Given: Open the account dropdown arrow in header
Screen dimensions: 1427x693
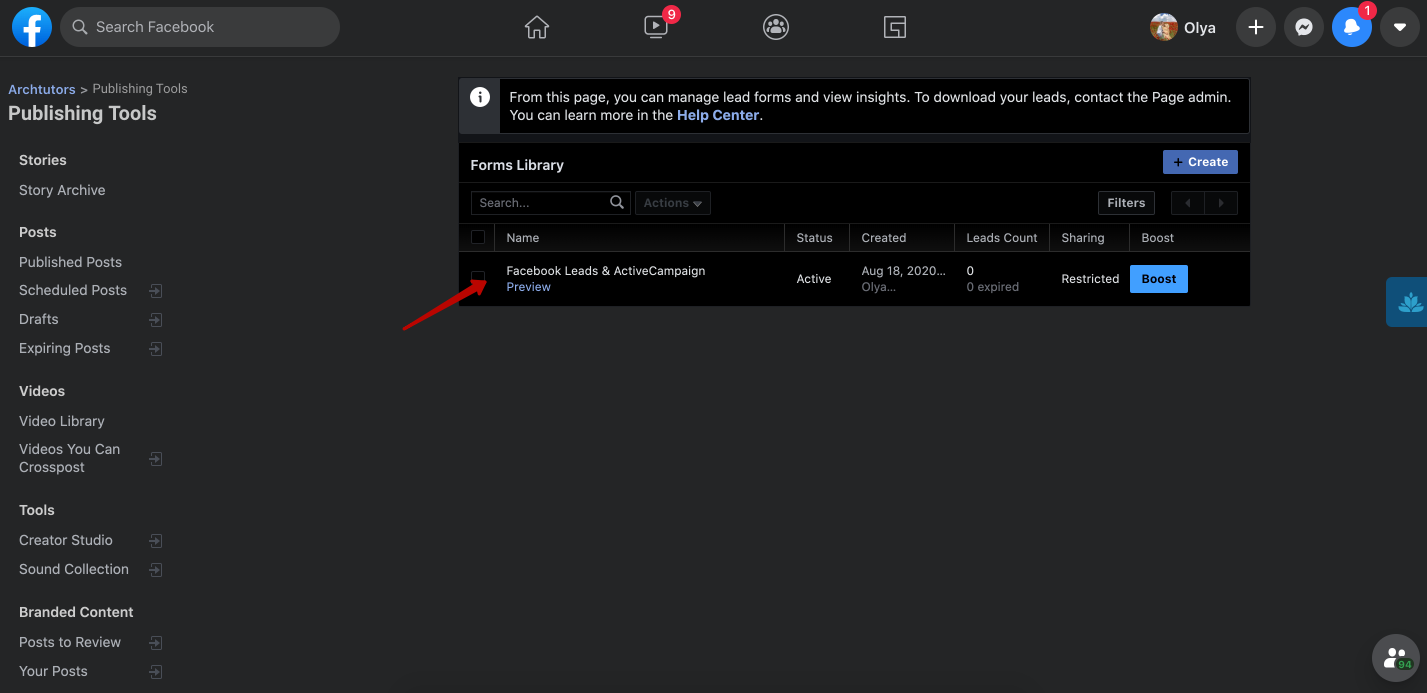Looking at the screenshot, I should coord(1399,28).
